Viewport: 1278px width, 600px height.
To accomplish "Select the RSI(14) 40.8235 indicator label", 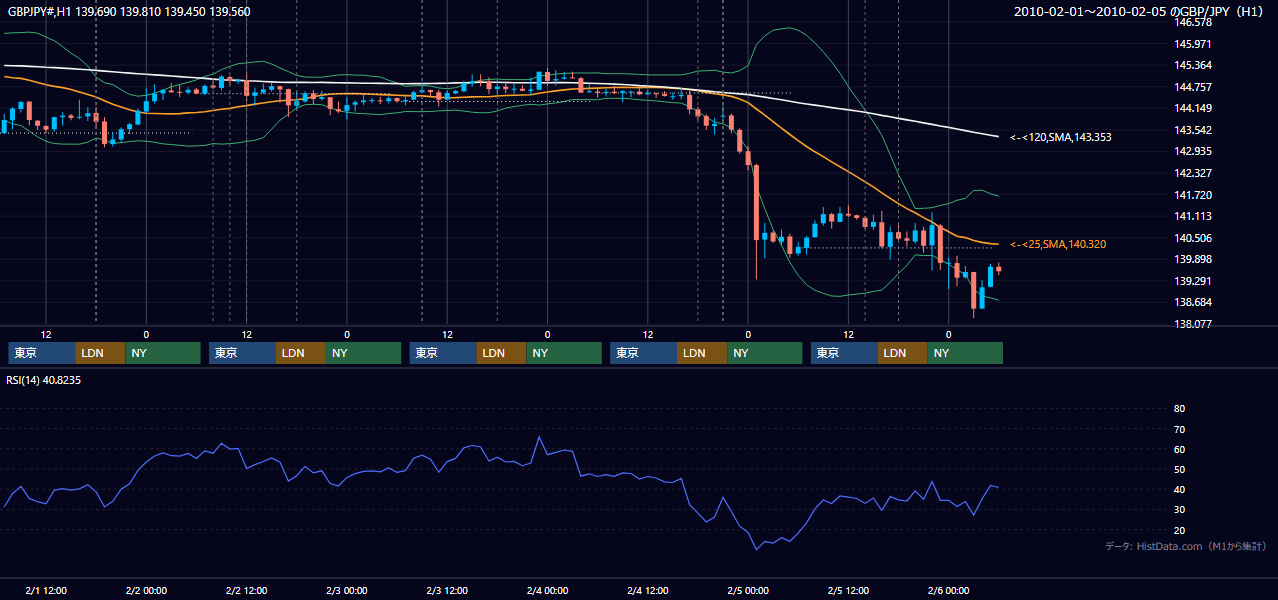I will click(44, 380).
